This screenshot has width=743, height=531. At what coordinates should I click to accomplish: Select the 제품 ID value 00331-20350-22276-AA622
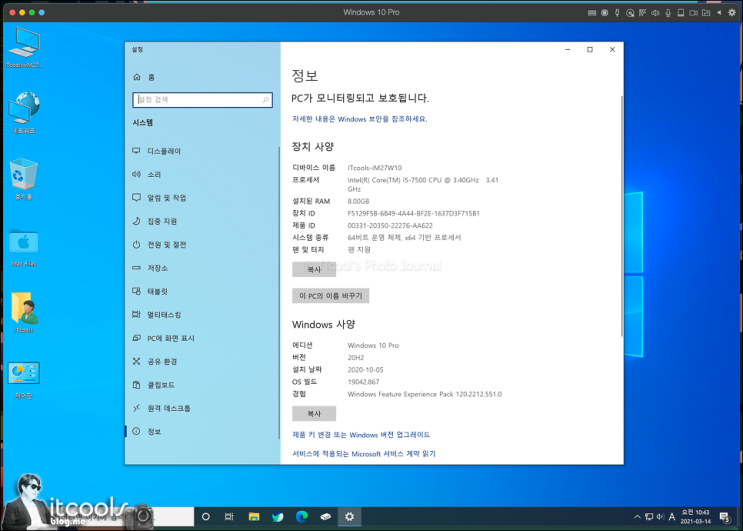coord(390,225)
